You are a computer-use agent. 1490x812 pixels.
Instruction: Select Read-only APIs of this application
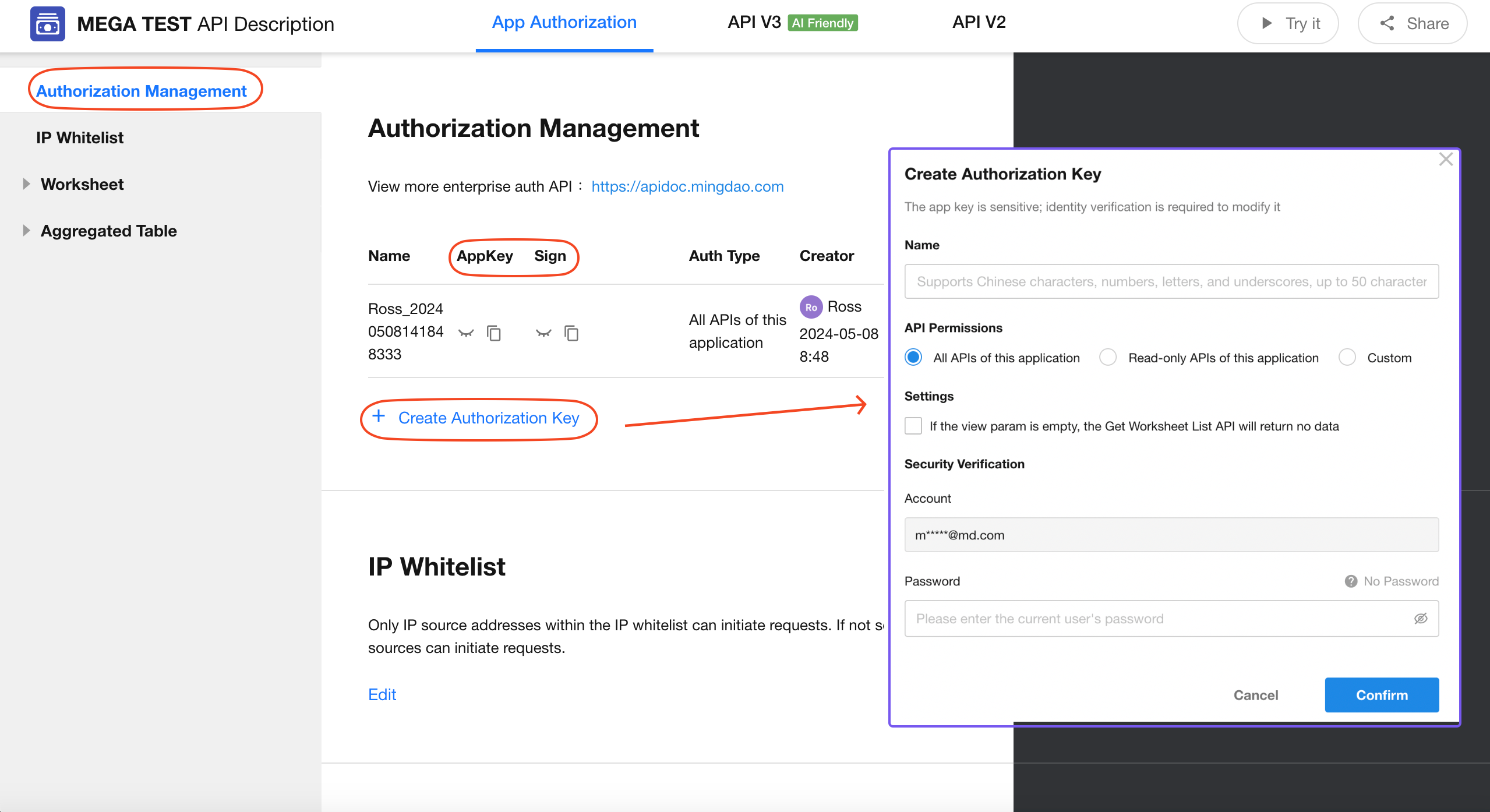pos(1108,357)
